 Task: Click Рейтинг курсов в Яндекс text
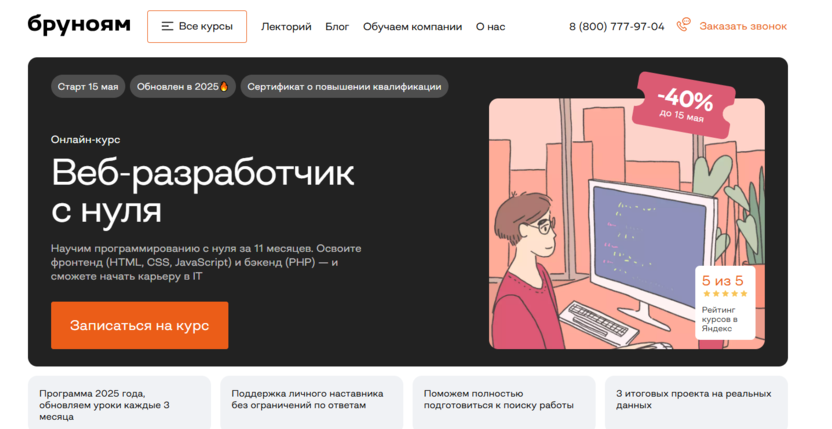click(x=720, y=319)
